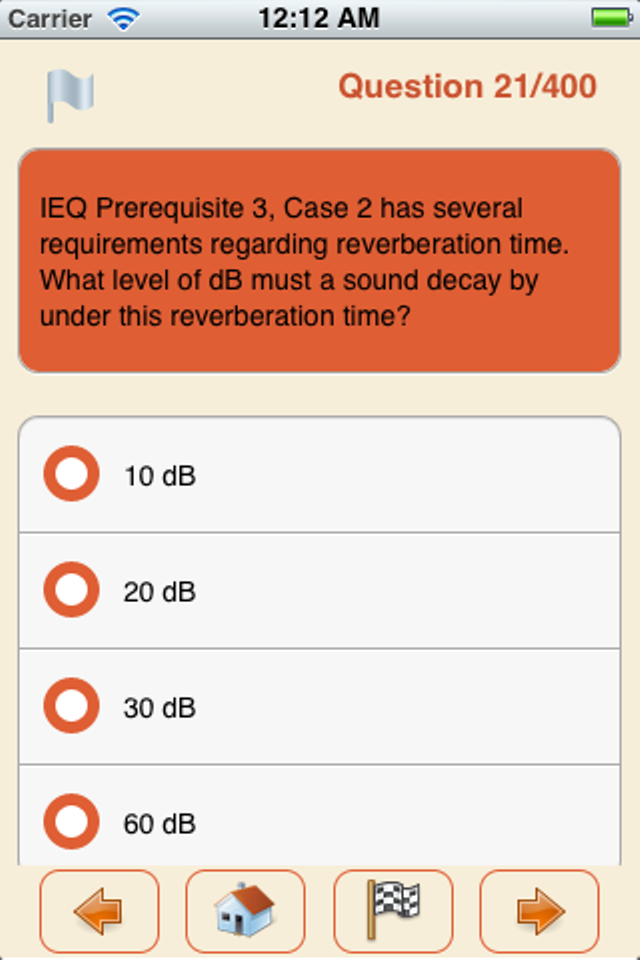Tap the Carrier label in status bar
Viewport: 640px width, 960px height.
(50, 18)
